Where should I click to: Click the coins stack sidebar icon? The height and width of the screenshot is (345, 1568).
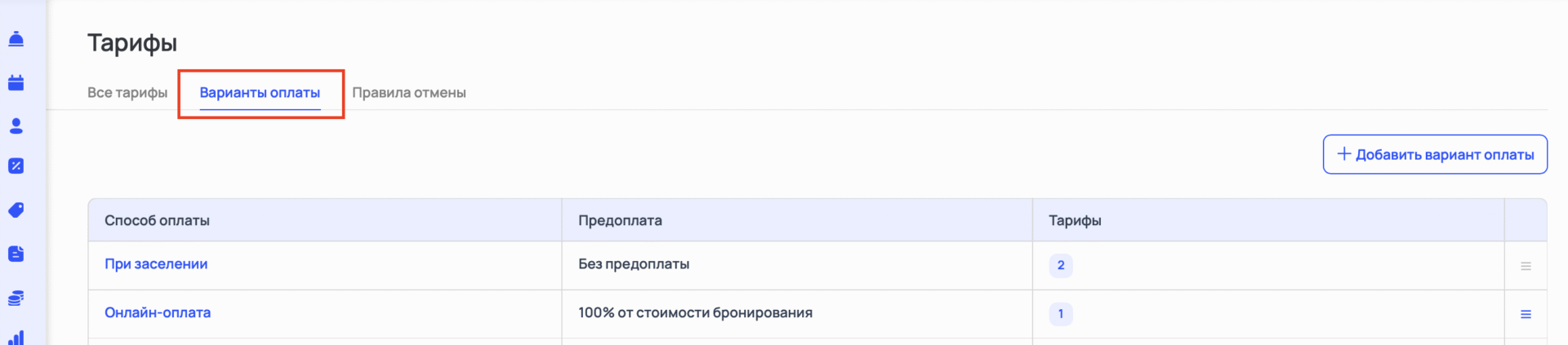[x=16, y=298]
